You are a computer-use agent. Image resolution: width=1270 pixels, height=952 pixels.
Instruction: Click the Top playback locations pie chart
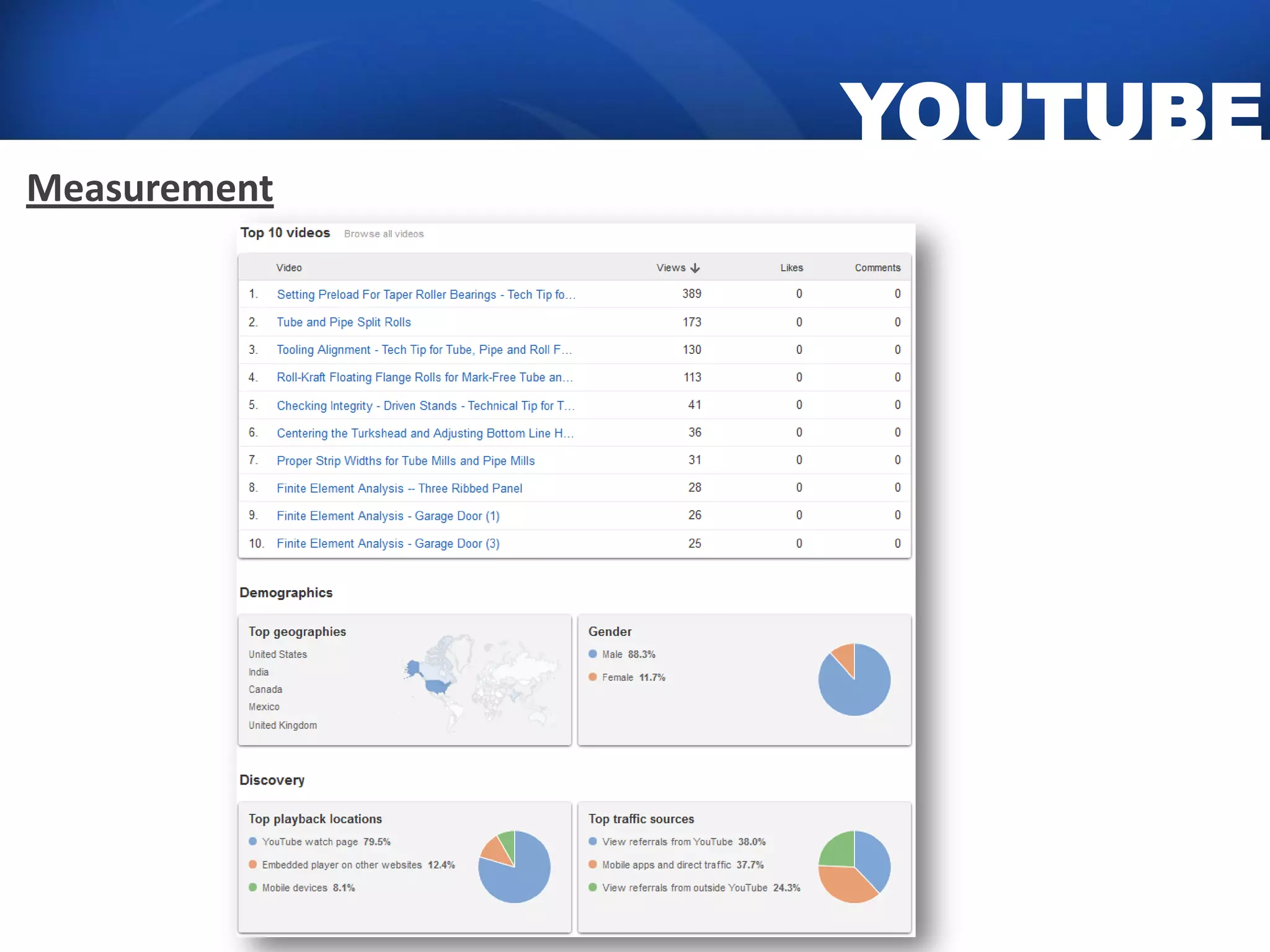514,866
